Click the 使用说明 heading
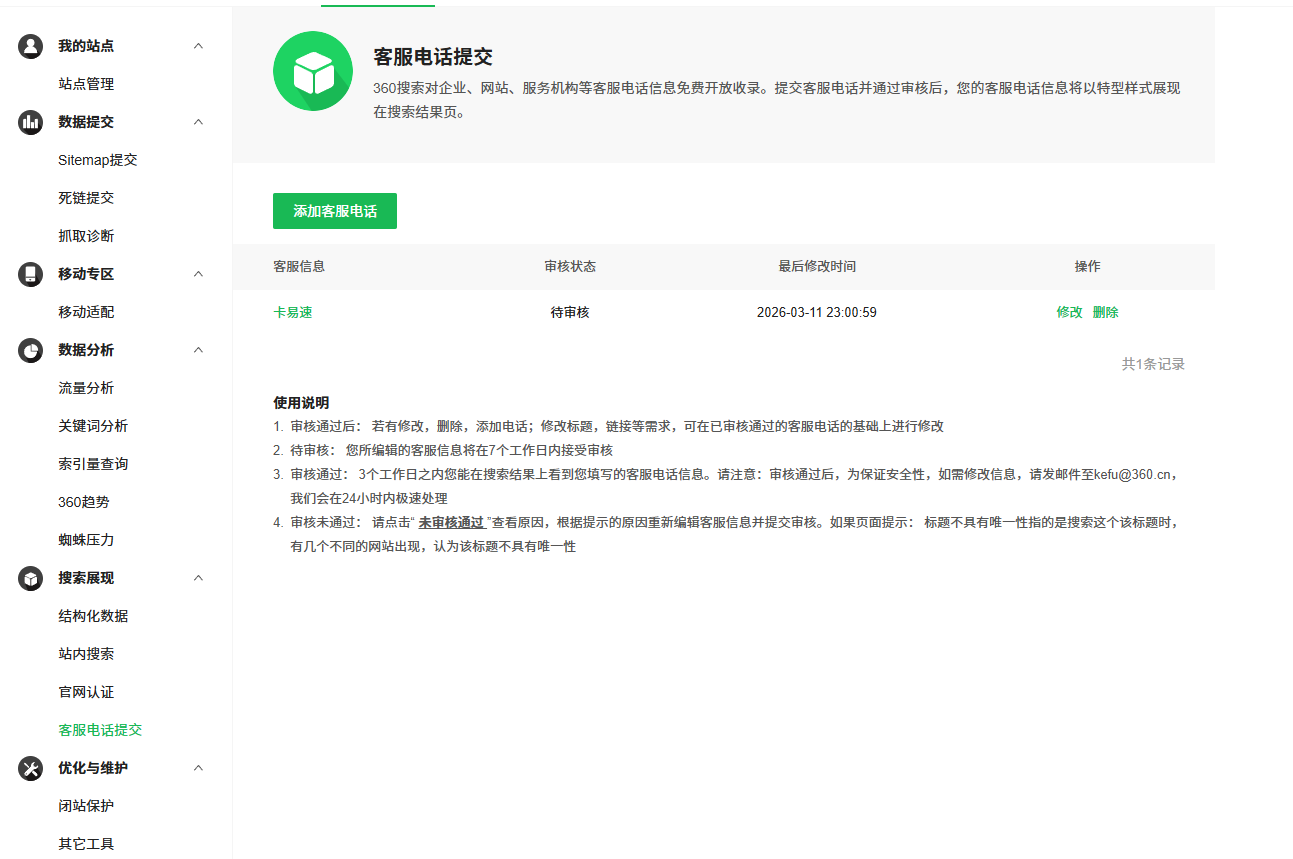Viewport: 1293px width, 859px height. pyautogui.click(x=301, y=403)
